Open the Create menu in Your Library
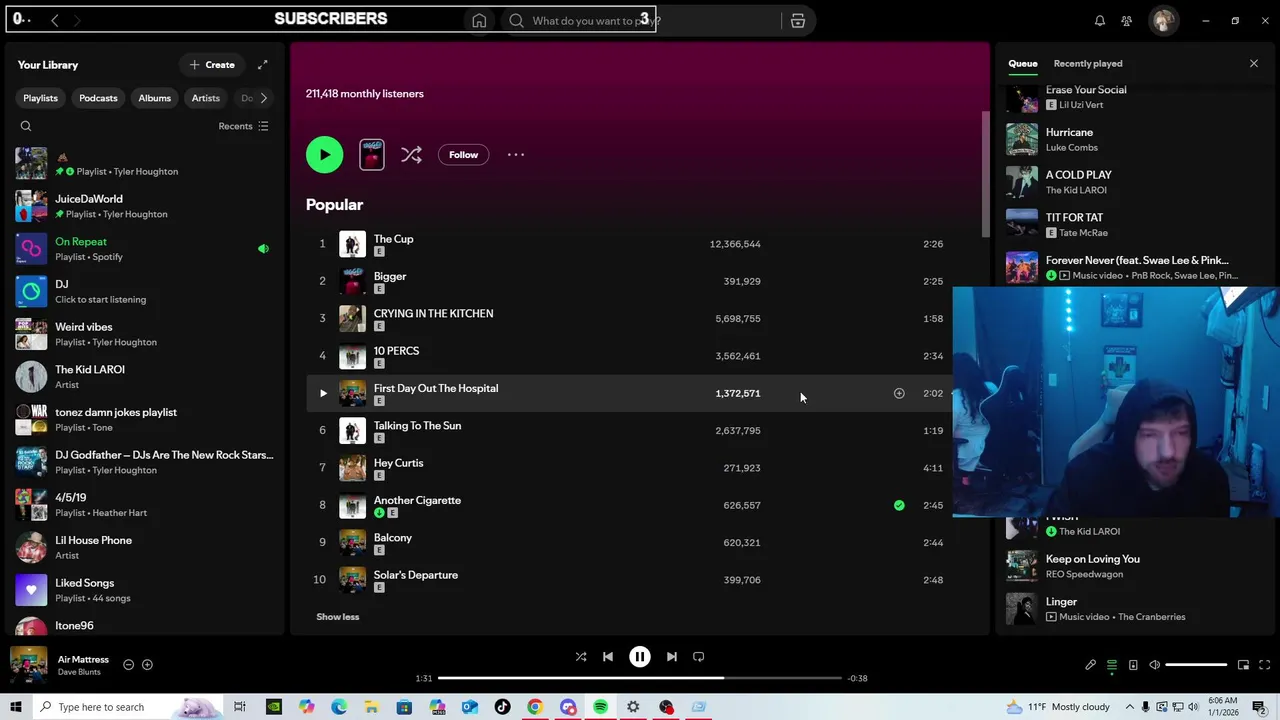The image size is (1280, 720). (x=212, y=65)
